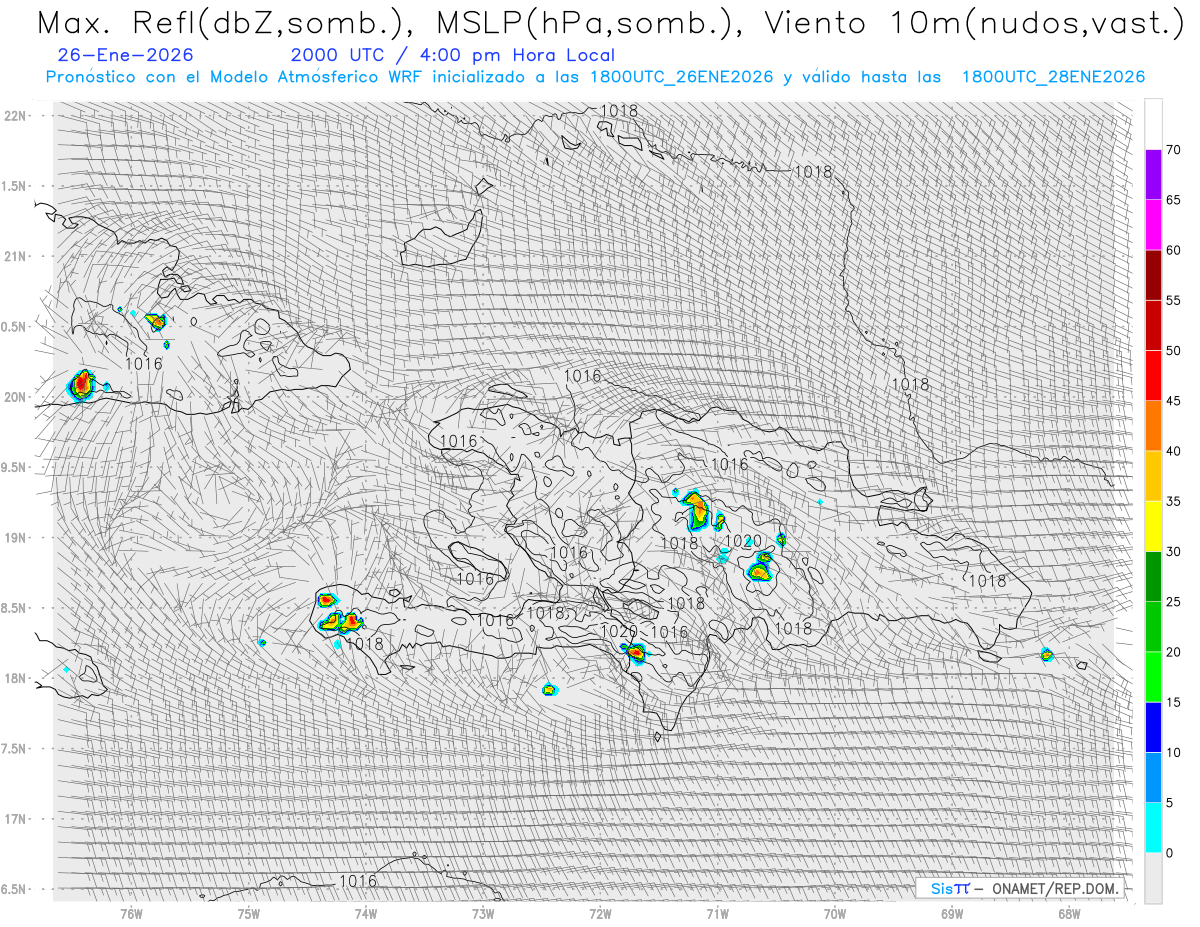Click the cyan 0–5 dBZ colorbar segment
This screenshot has height=927, width=1200.
pos(1153,828)
